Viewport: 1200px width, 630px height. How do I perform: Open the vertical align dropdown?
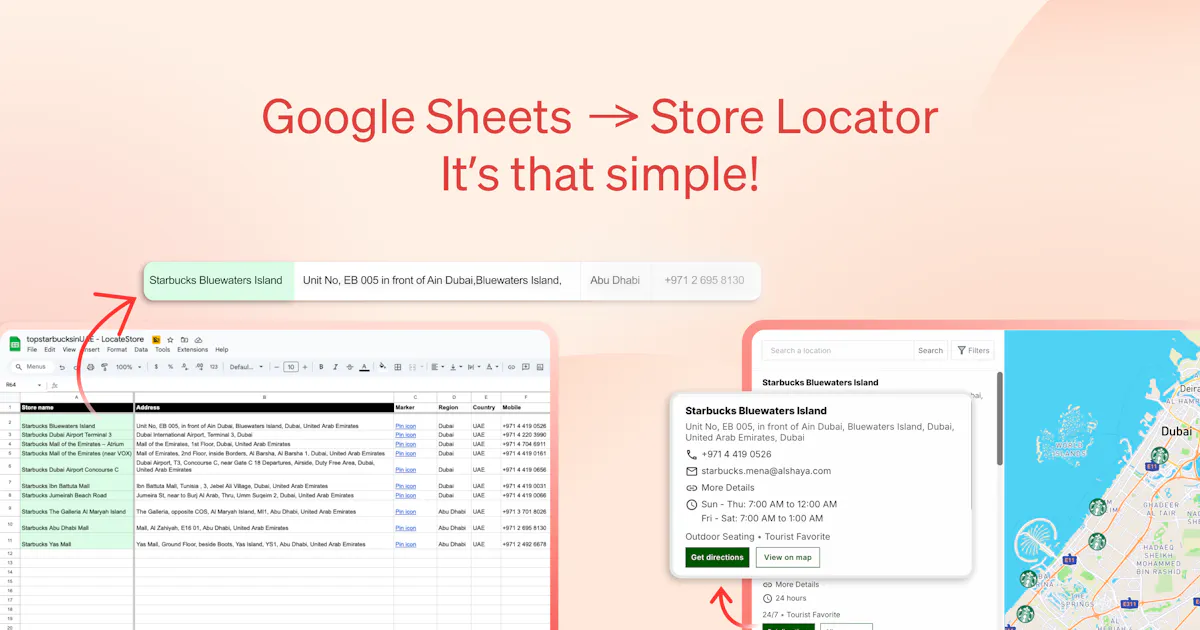tap(456, 367)
